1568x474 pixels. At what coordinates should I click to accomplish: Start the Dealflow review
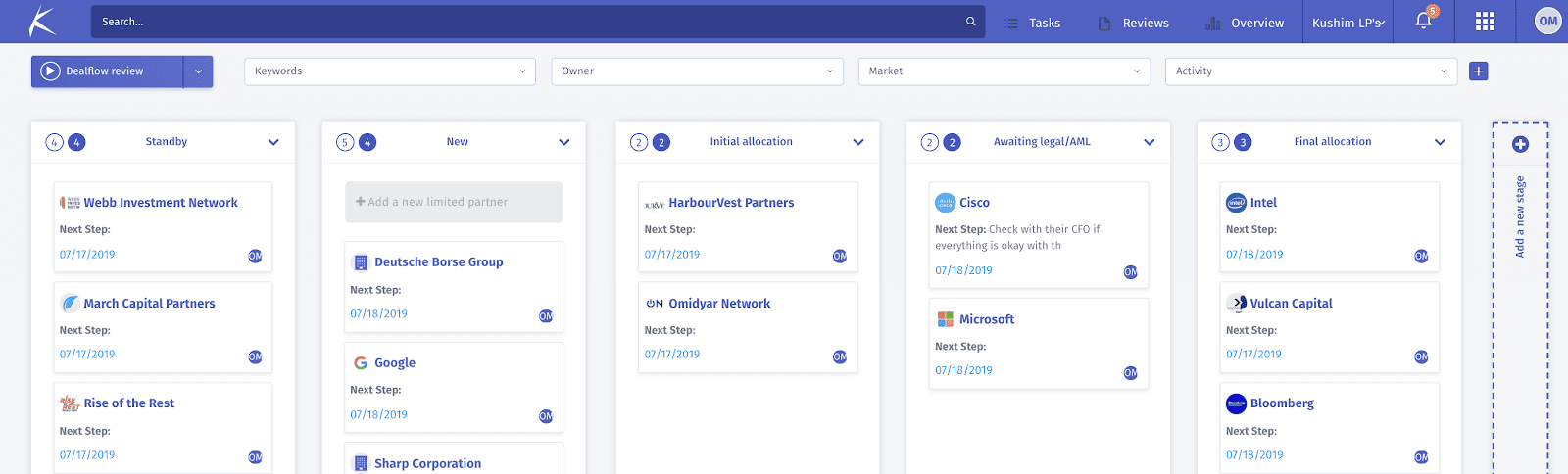coord(107,71)
